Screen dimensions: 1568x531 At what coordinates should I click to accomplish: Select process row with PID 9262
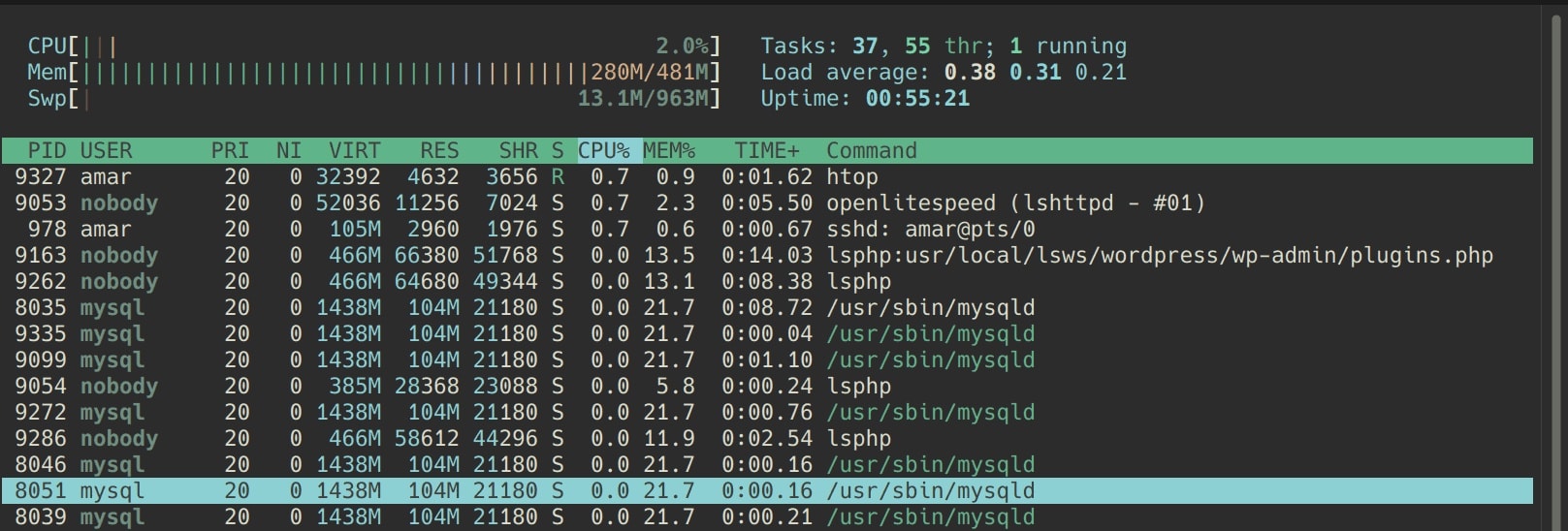[767, 282]
